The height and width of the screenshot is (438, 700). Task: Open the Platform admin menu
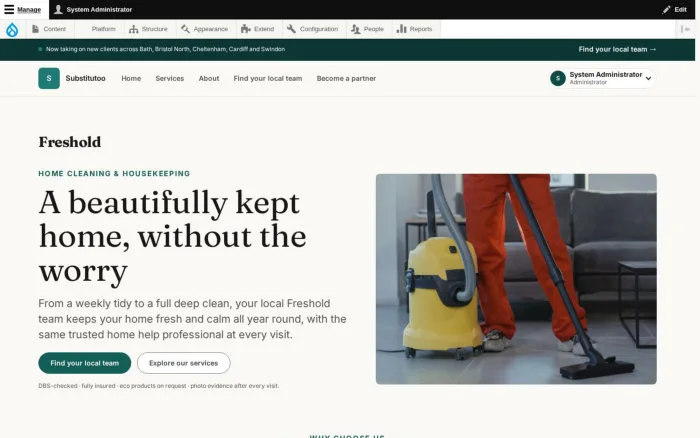[x=100, y=29]
